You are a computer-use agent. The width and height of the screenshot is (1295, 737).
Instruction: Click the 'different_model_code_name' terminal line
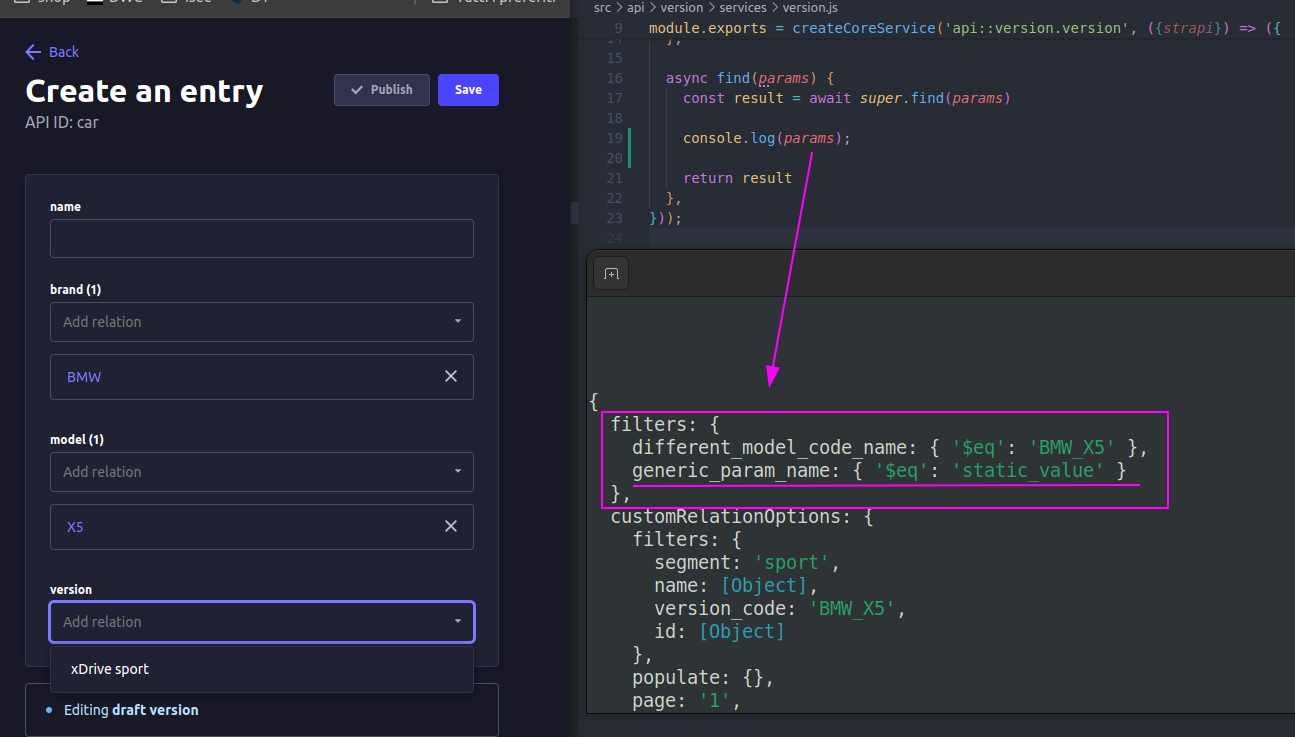(890, 447)
